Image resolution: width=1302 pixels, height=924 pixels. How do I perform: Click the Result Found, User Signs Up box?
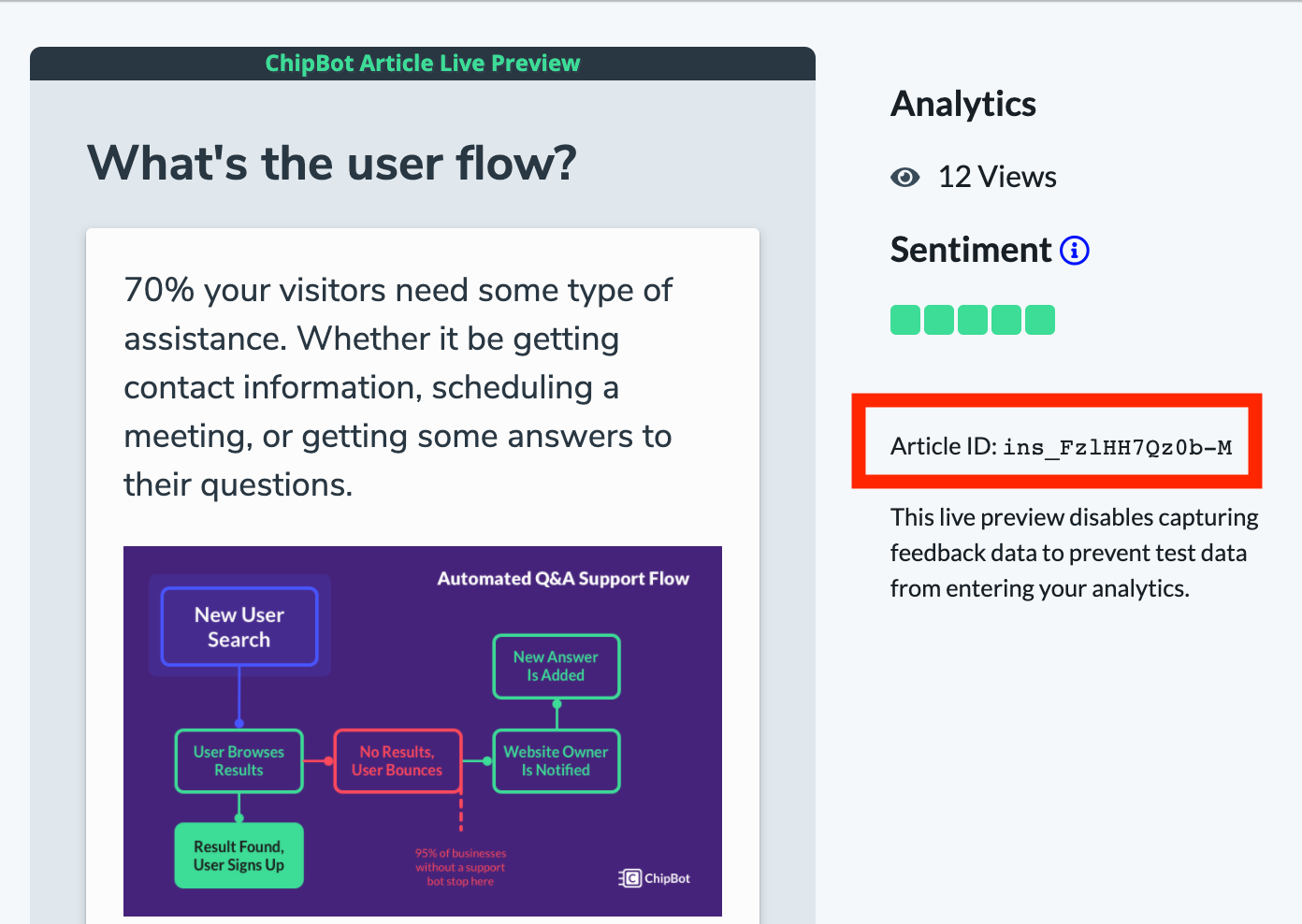click(239, 856)
